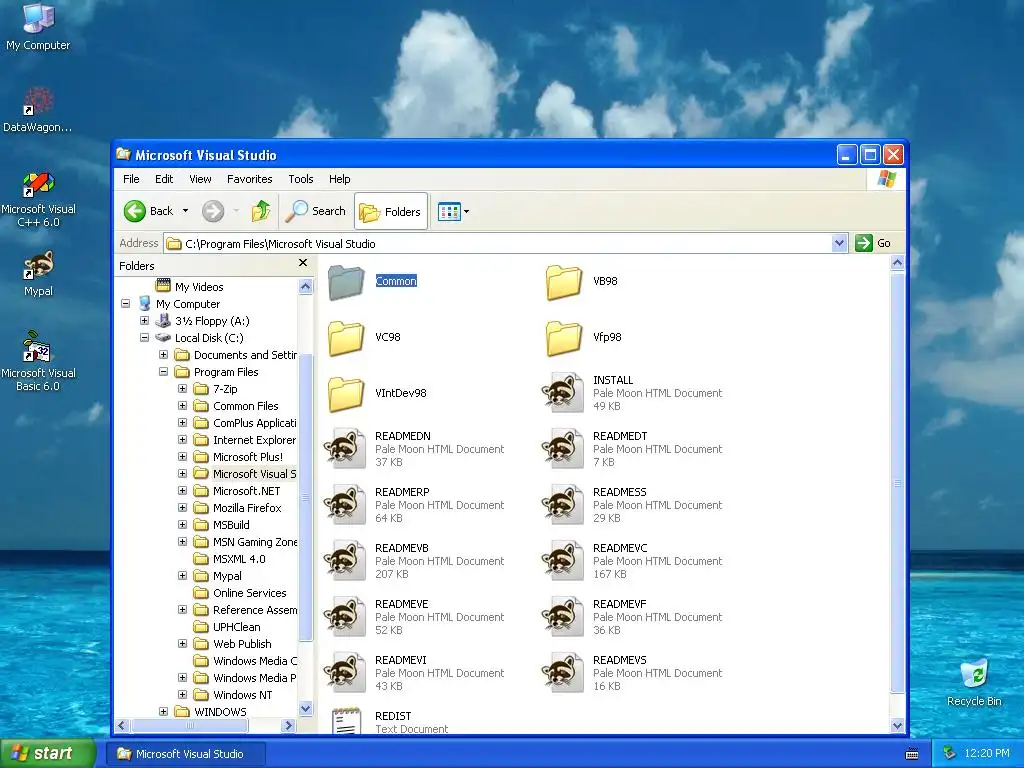Screen dimensions: 1024x768
Task: Open the Edit menu
Action: [x=164, y=179]
